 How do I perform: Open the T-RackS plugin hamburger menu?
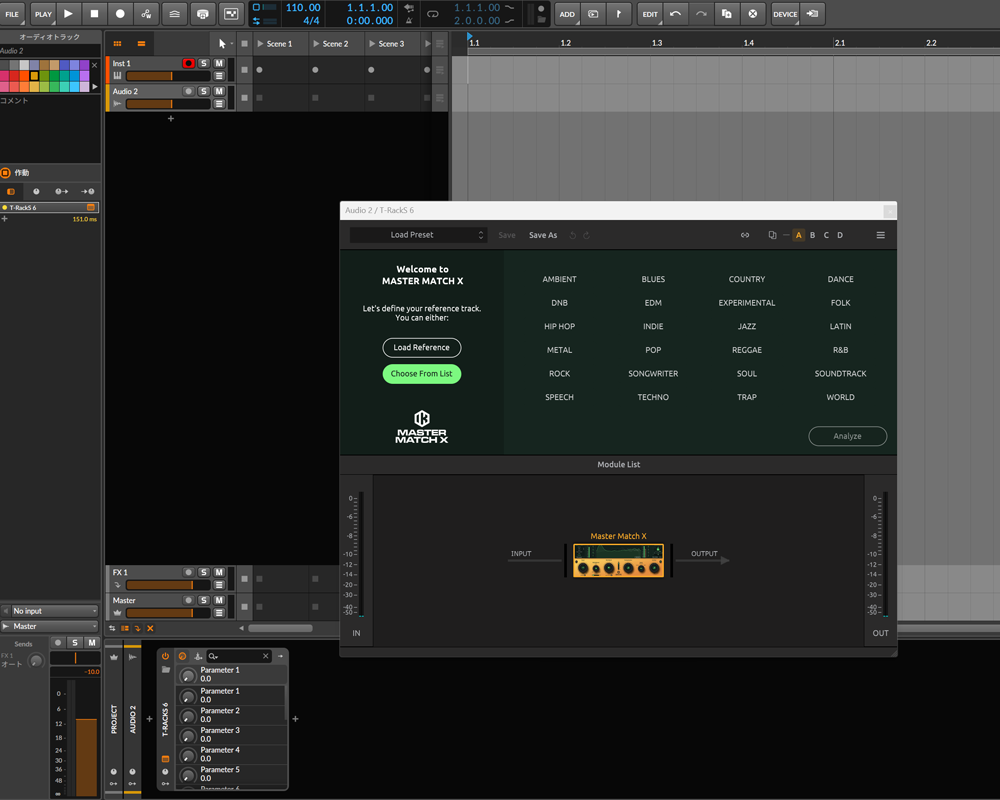pos(881,235)
